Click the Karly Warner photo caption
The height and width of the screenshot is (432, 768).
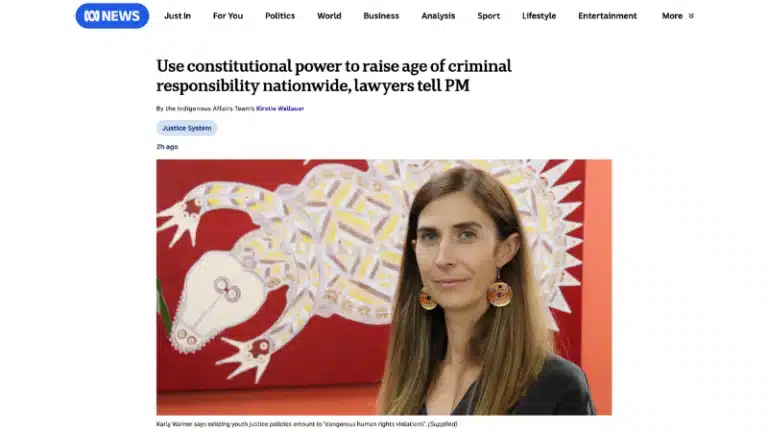(x=307, y=424)
